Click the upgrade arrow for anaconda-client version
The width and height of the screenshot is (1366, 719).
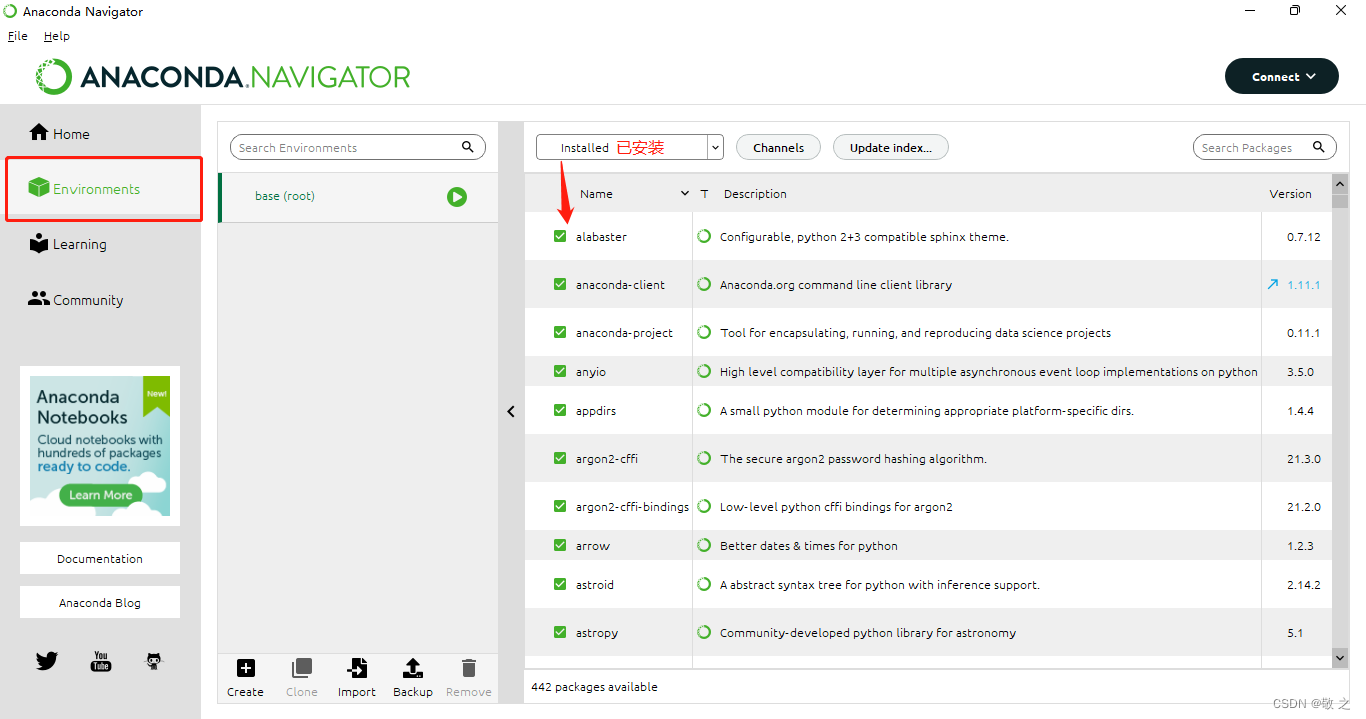(1273, 284)
